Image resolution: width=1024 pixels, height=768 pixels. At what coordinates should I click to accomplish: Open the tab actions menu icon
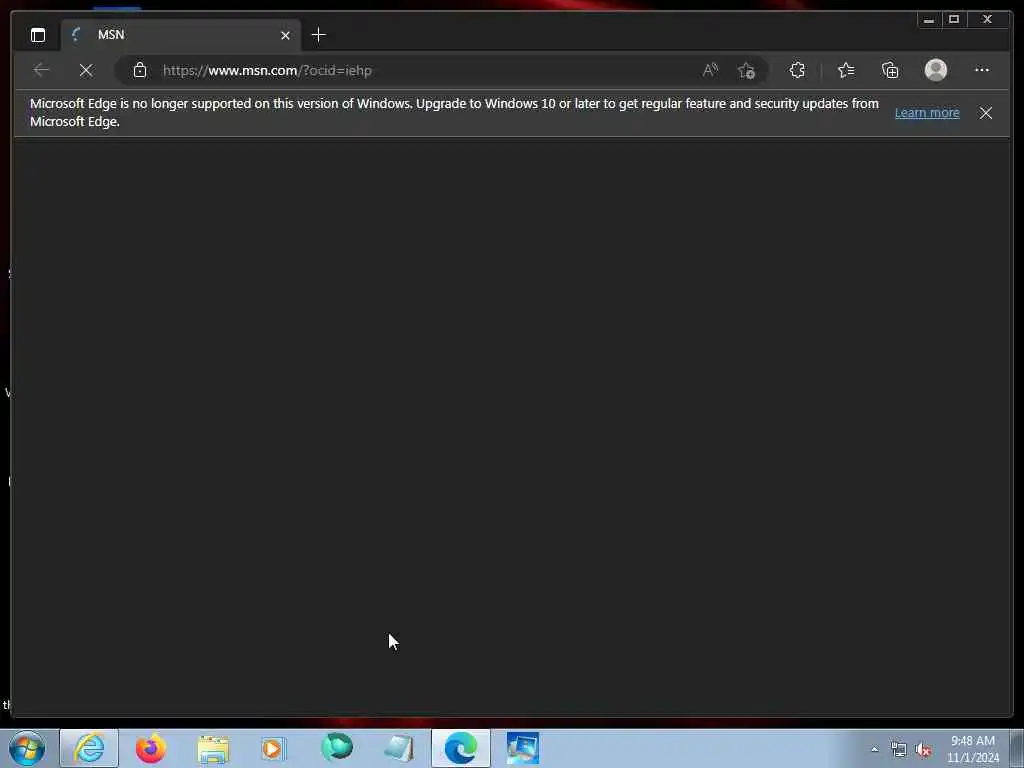[38, 35]
